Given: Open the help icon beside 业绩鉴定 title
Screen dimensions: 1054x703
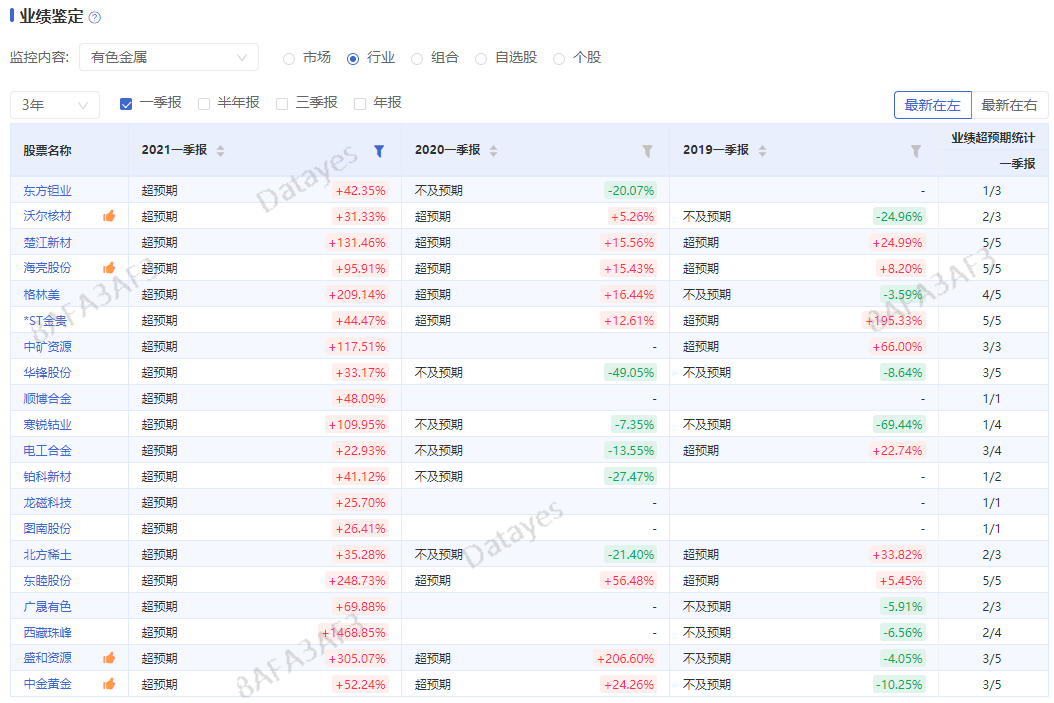Looking at the screenshot, I should click(95, 16).
